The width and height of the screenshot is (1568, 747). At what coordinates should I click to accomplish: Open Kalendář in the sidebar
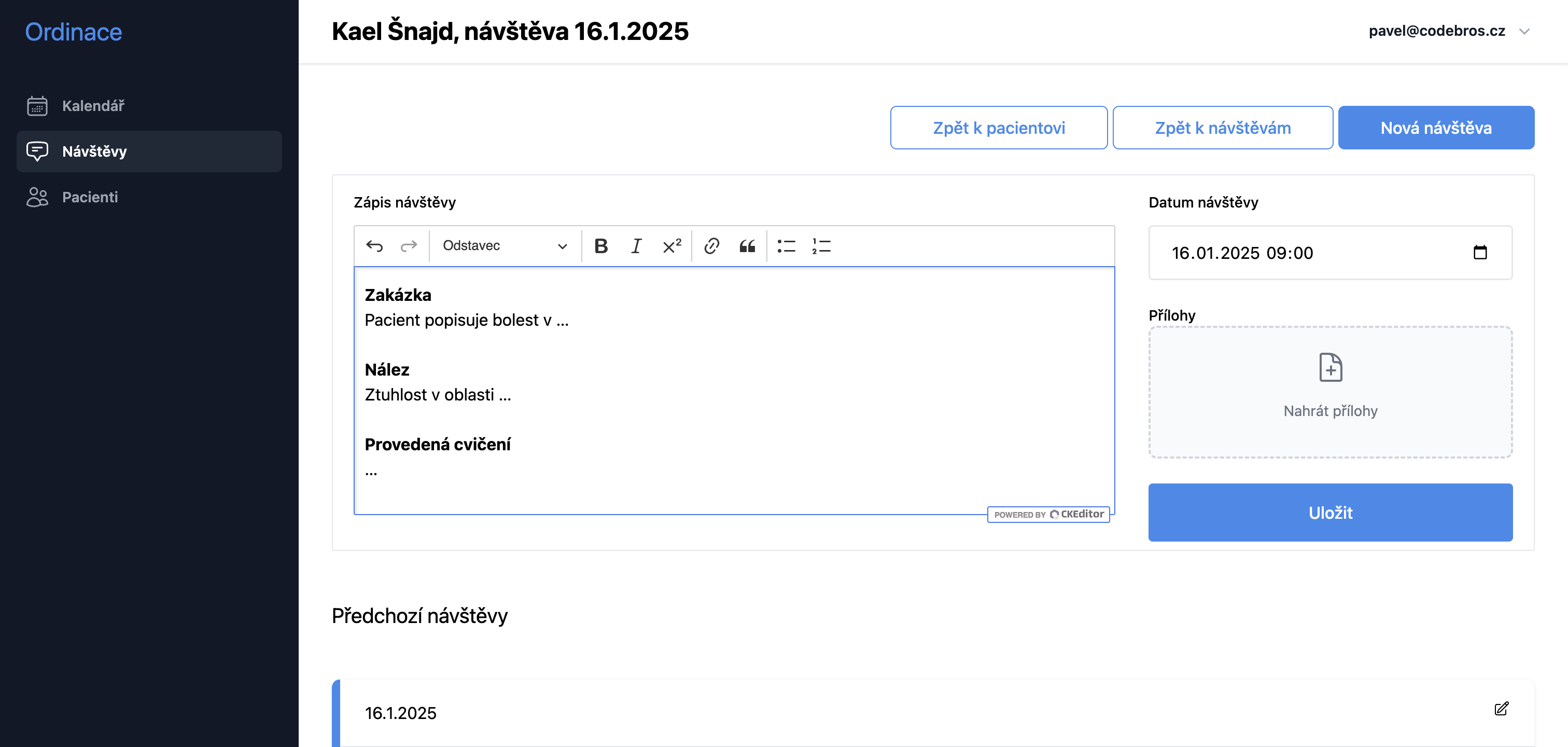[x=93, y=106]
